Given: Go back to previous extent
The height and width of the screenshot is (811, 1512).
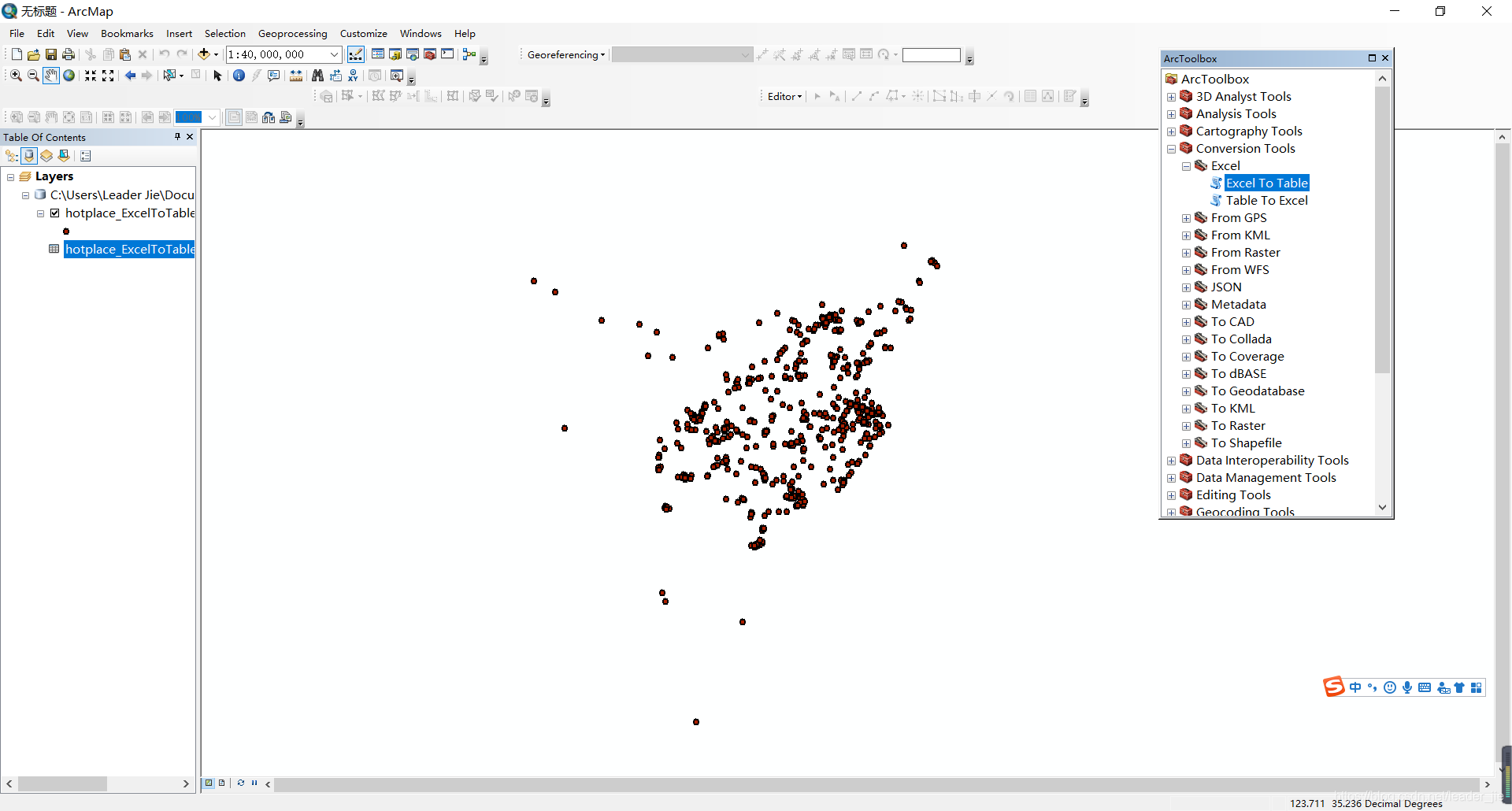Looking at the screenshot, I should pyautogui.click(x=130, y=76).
